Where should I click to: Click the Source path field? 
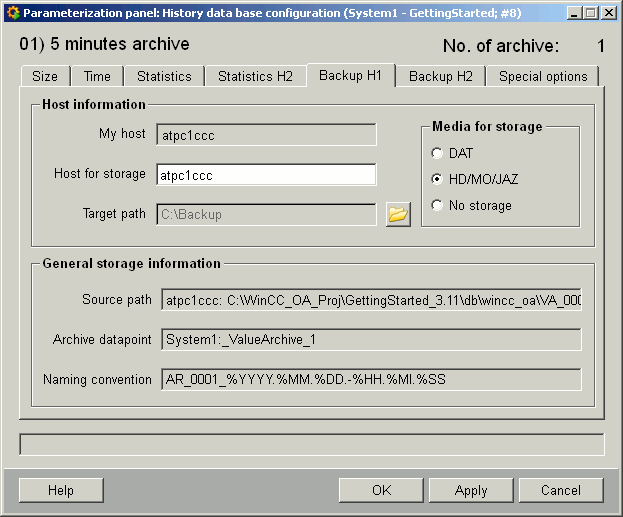[371, 300]
